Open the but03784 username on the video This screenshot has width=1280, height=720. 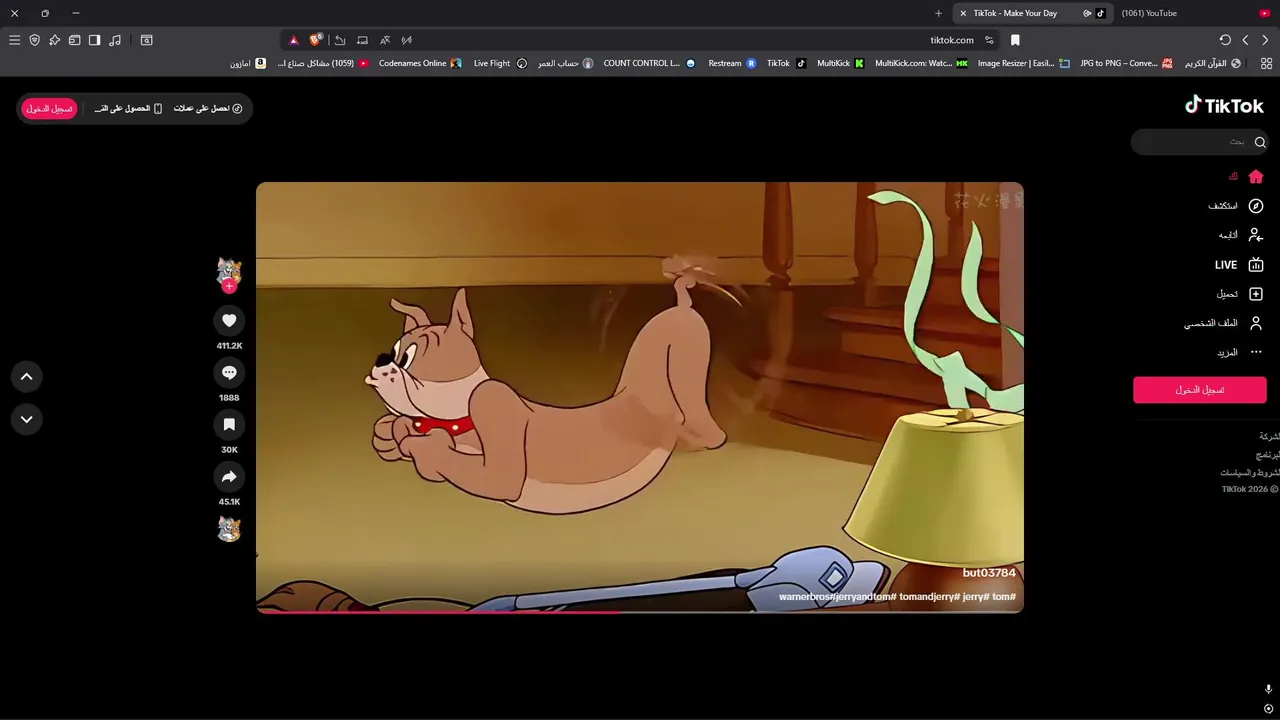pyautogui.click(x=989, y=573)
